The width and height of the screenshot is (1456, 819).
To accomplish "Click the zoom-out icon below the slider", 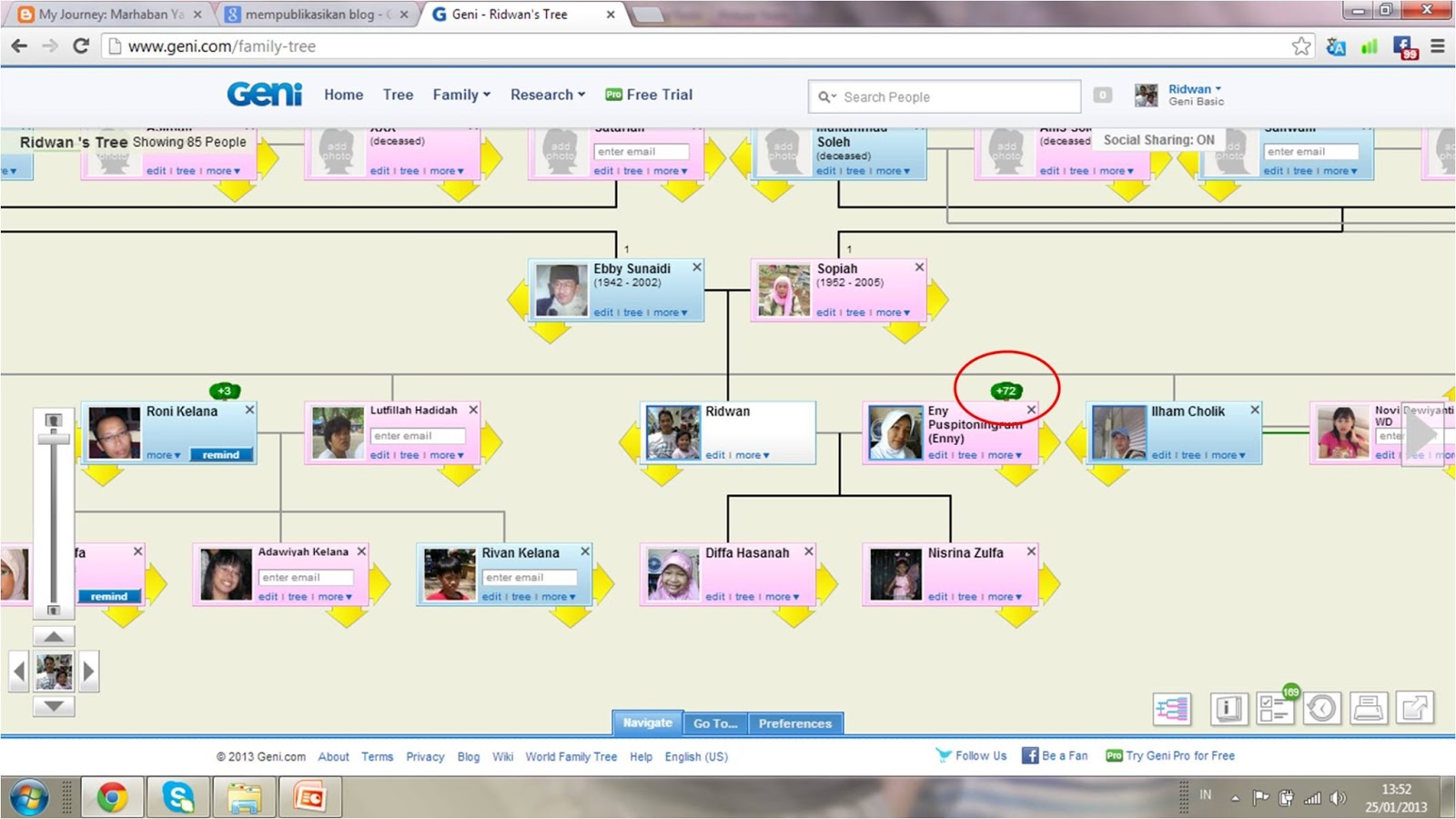I will tap(54, 610).
